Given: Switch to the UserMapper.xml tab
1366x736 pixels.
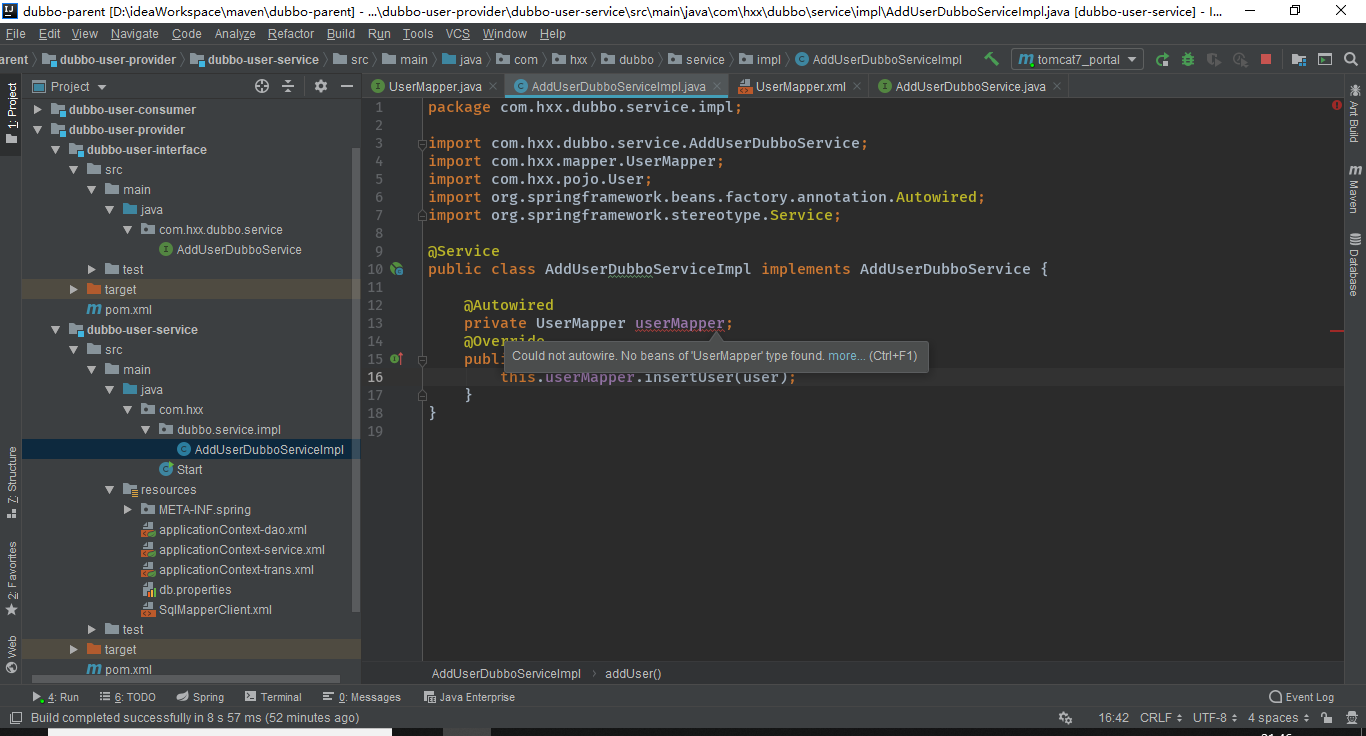Looking at the screenshot, I should (800, 87).
